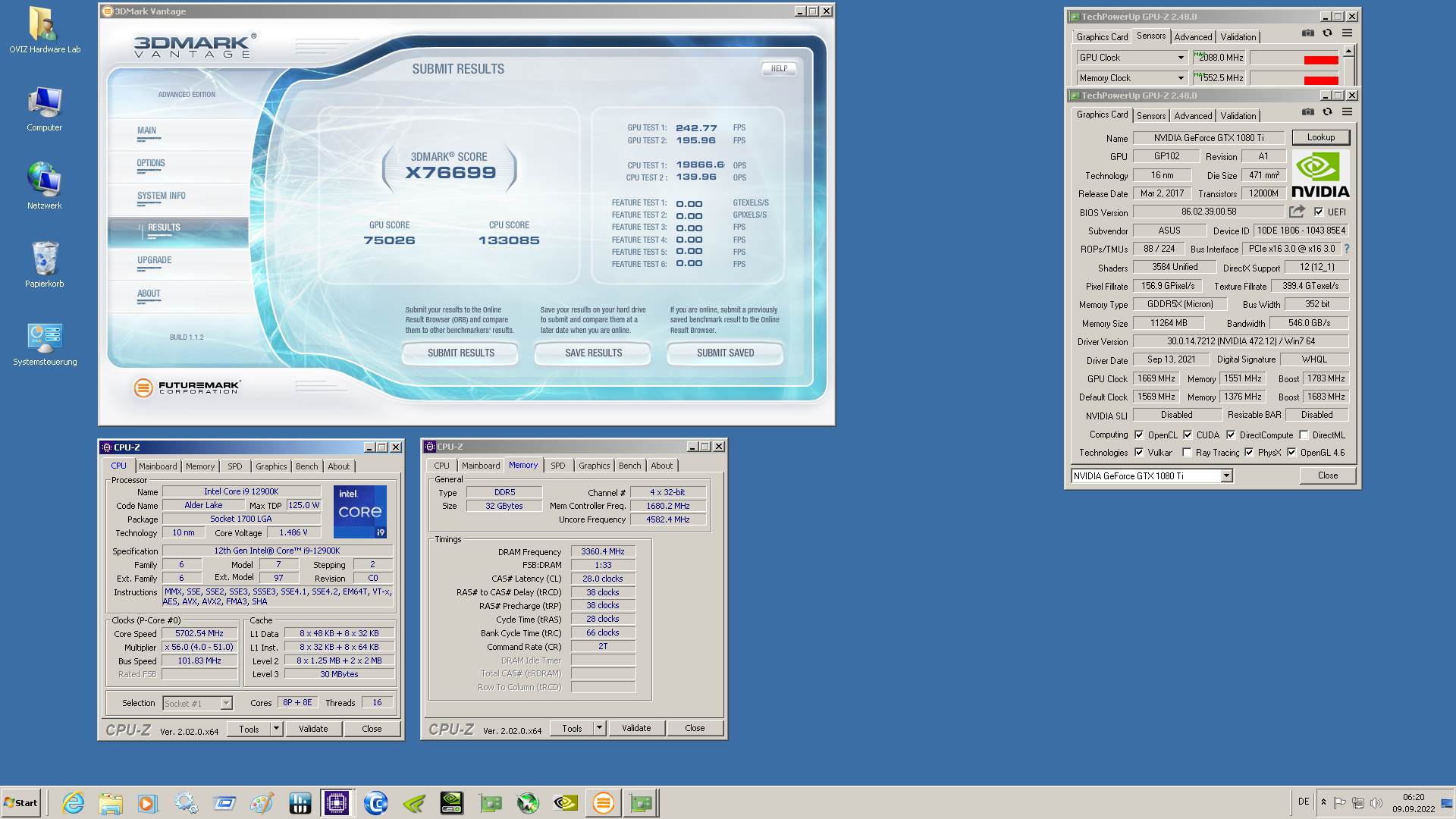The height and width of the screenshot is (819, 1456).
Task: Click refresh icon in Graphics Card GPU-Z window
Action: point(1327,112)
